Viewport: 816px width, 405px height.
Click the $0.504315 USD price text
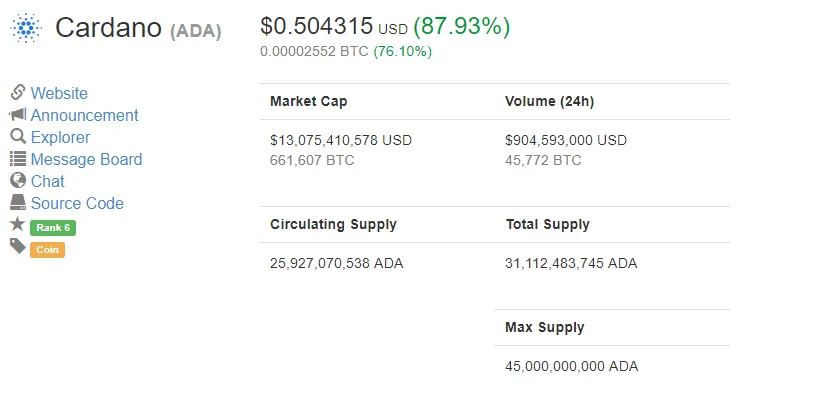pos(333,27)
